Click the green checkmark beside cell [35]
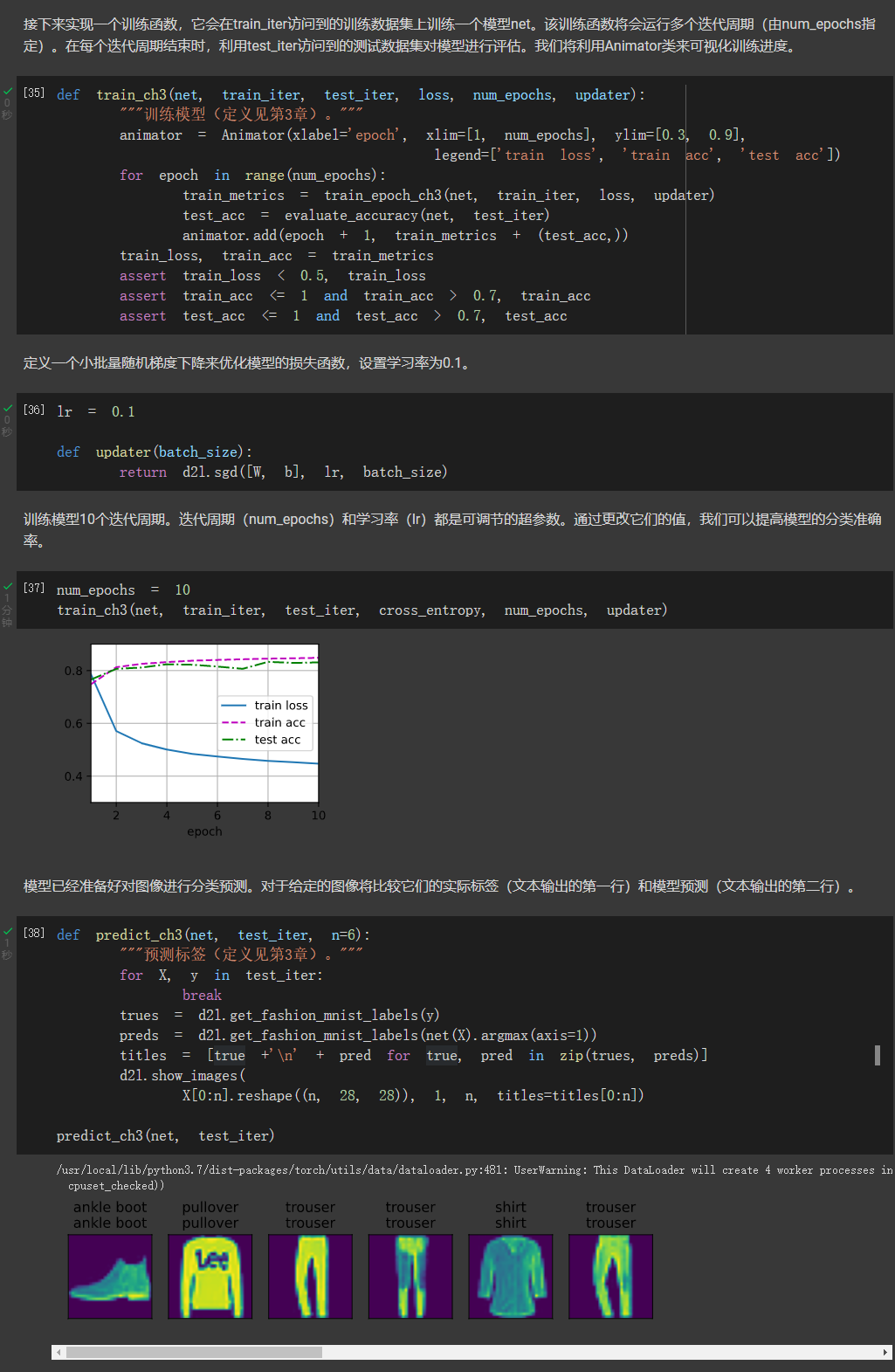Screen dimensions: 895x1372 (x=8, y=91)
